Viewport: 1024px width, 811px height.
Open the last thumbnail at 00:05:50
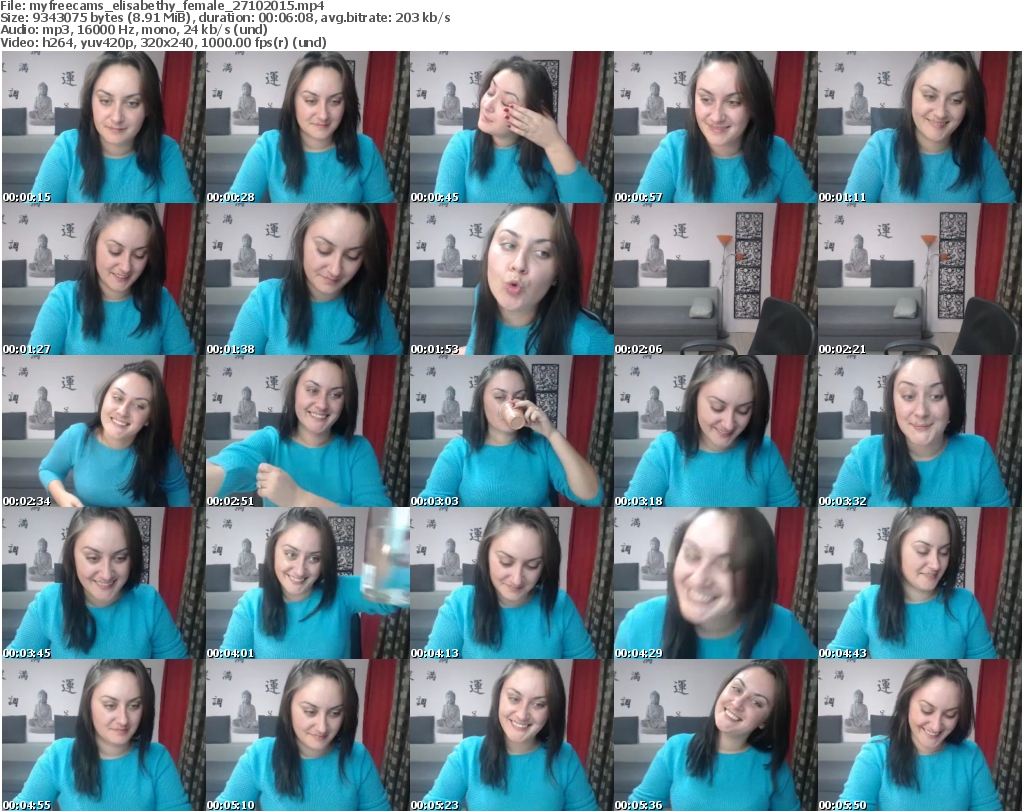920,735
